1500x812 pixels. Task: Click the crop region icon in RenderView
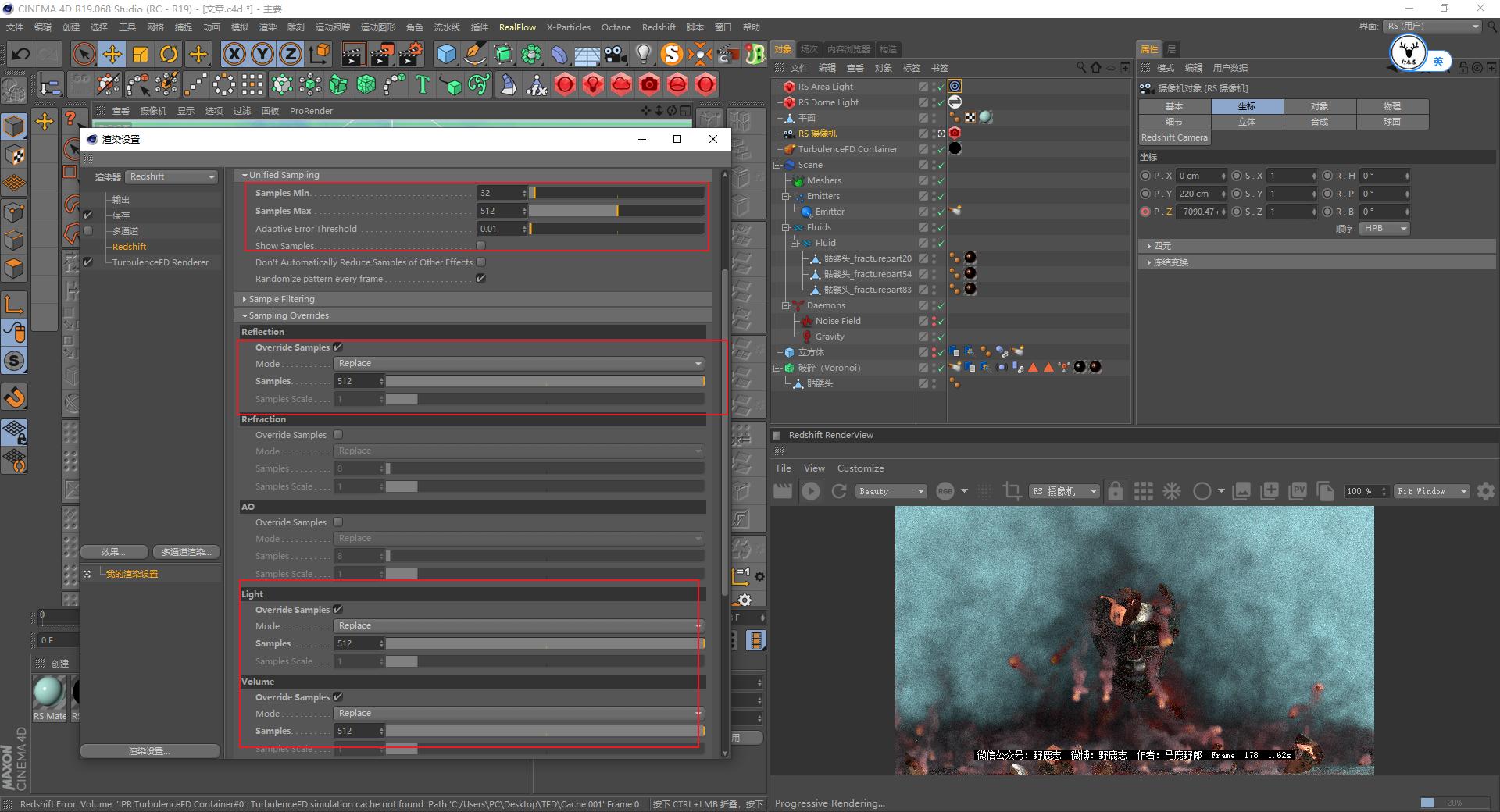click(x=1012, y=491)
